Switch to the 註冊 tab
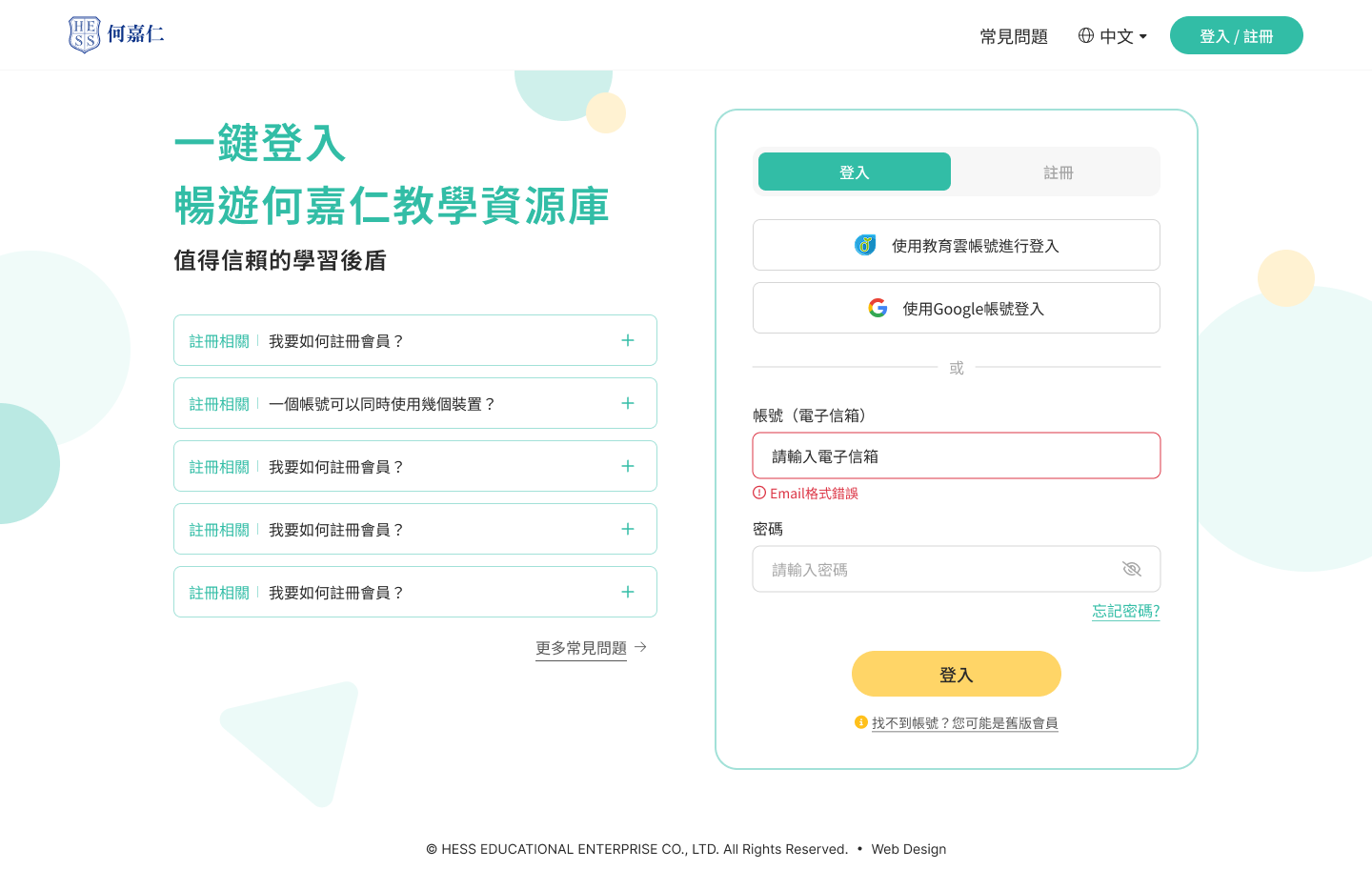Viewport: 1372px width, 870px height. click(x=1059, y=172)
